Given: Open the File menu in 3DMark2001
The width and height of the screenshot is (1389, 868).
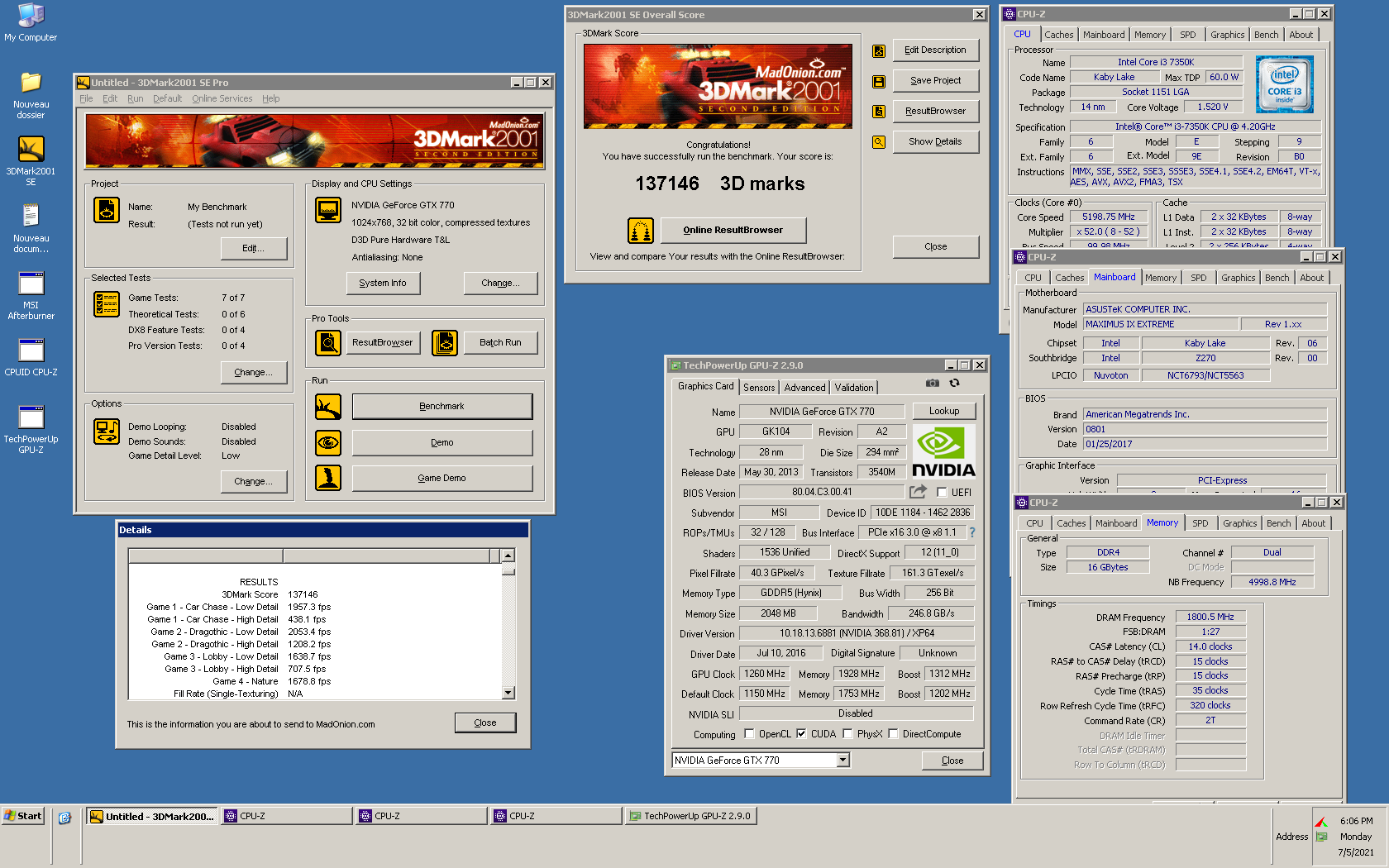Looking at the screenshot, I should [x=86, y=98].
